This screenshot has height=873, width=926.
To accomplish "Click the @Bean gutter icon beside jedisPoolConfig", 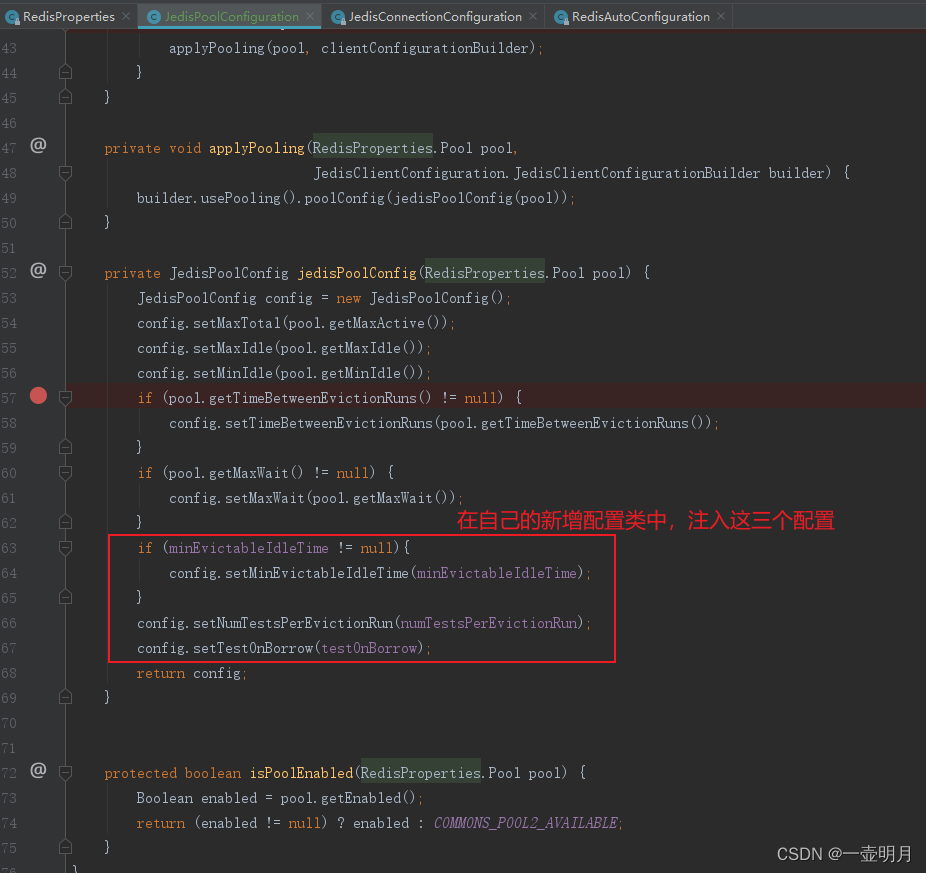I will pyautogui.click(x=38, y=270).
